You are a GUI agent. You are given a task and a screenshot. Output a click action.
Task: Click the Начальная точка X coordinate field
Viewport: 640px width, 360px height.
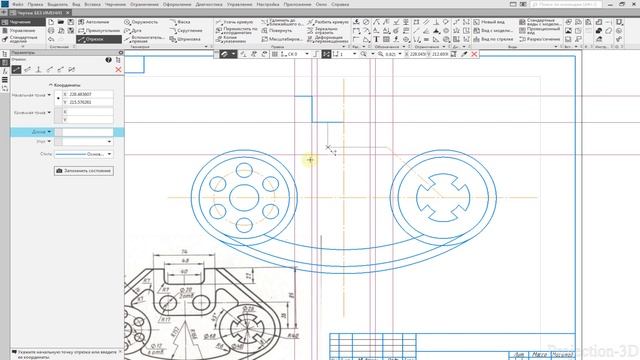(x=87, y=94)
